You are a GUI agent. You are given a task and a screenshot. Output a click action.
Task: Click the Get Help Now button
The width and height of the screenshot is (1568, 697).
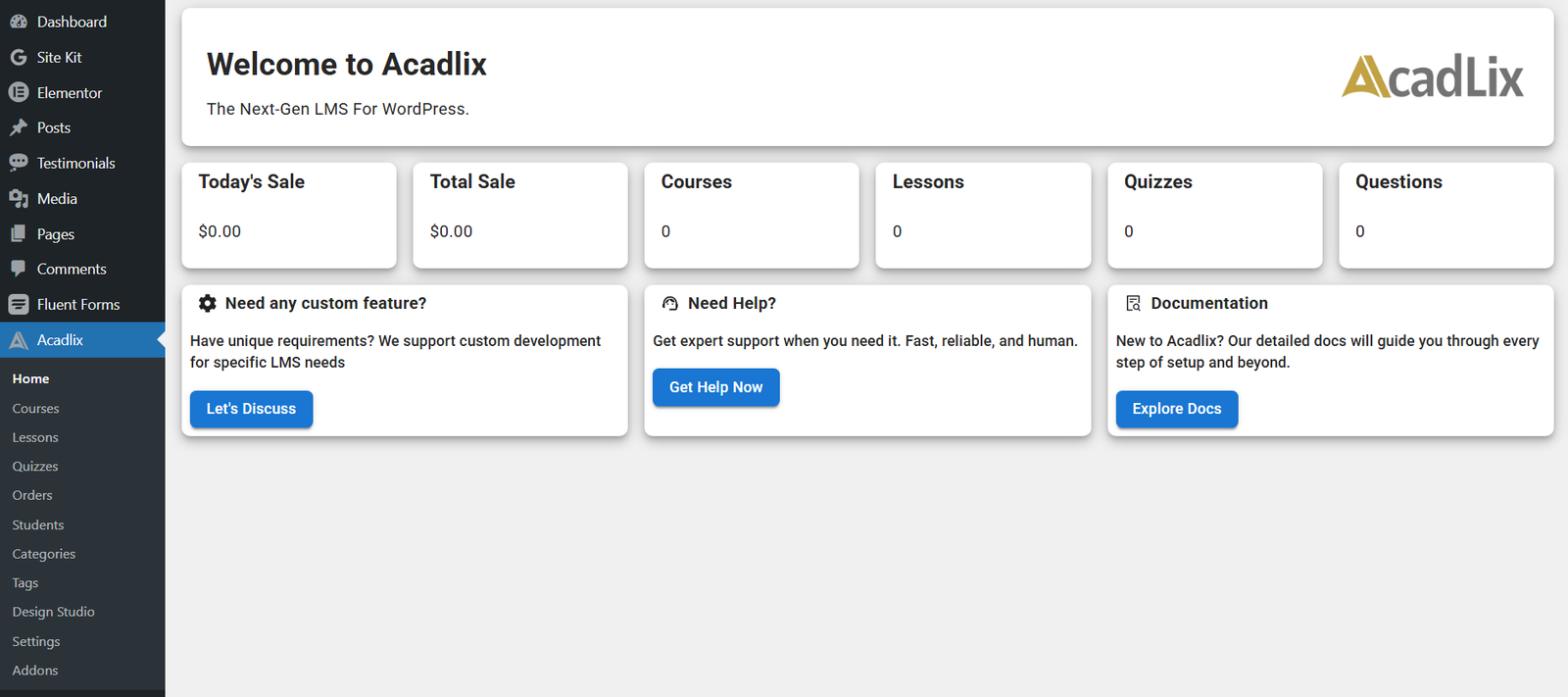pyautogui.click(x=715, y=387)
